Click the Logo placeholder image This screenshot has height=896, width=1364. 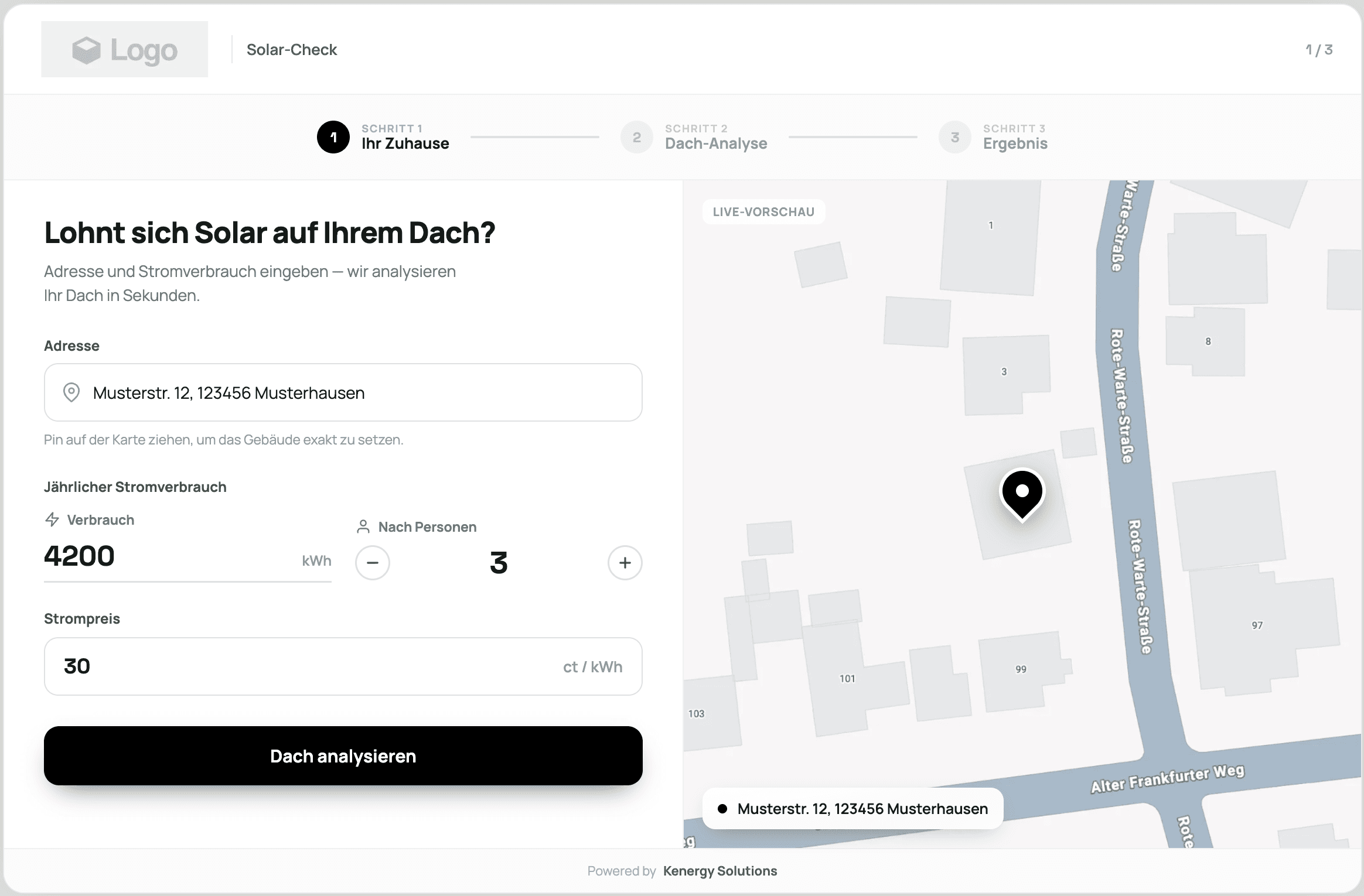pos(124,49)
